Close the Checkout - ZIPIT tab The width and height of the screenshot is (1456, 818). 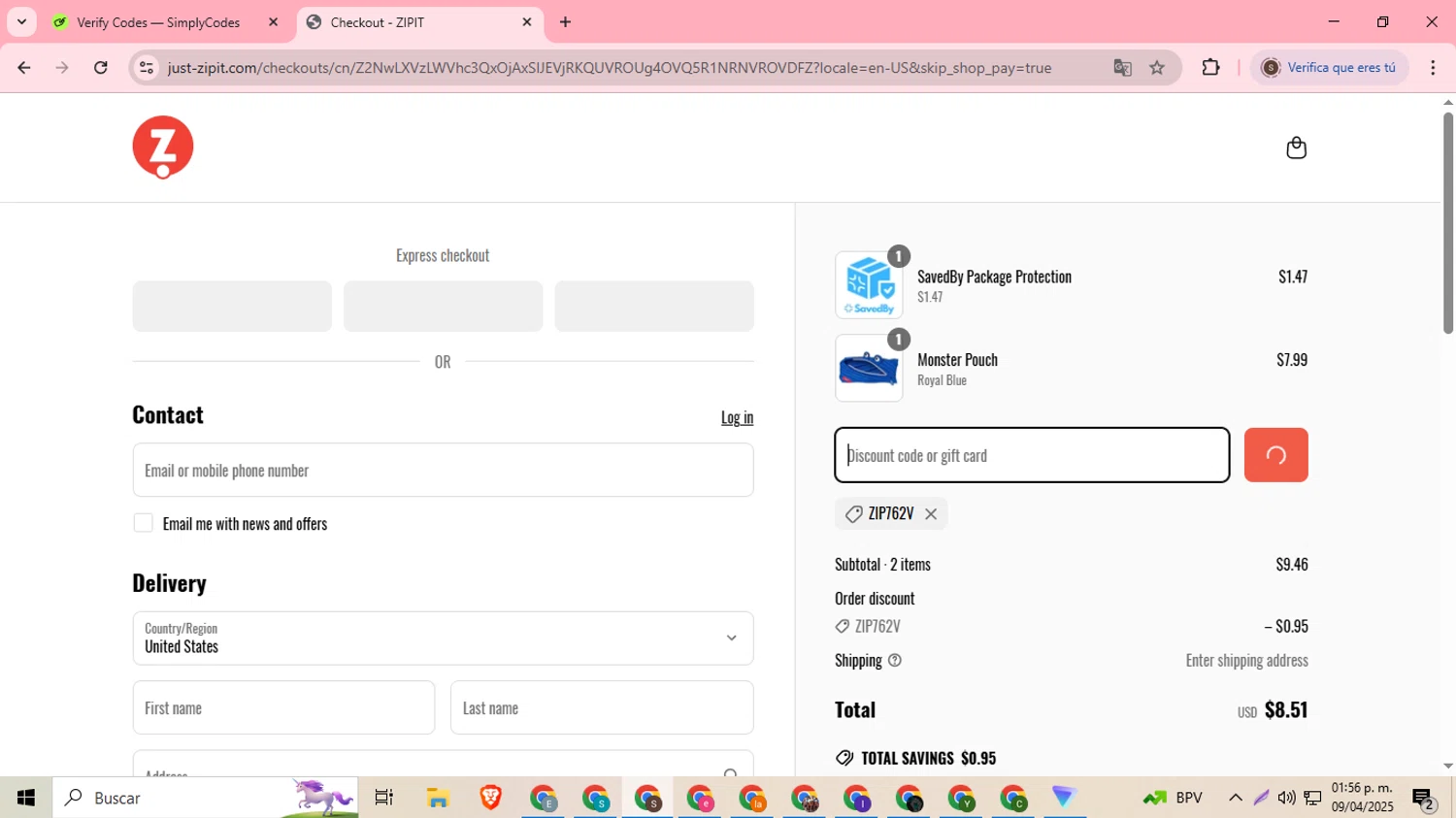[x=527, y=22]
